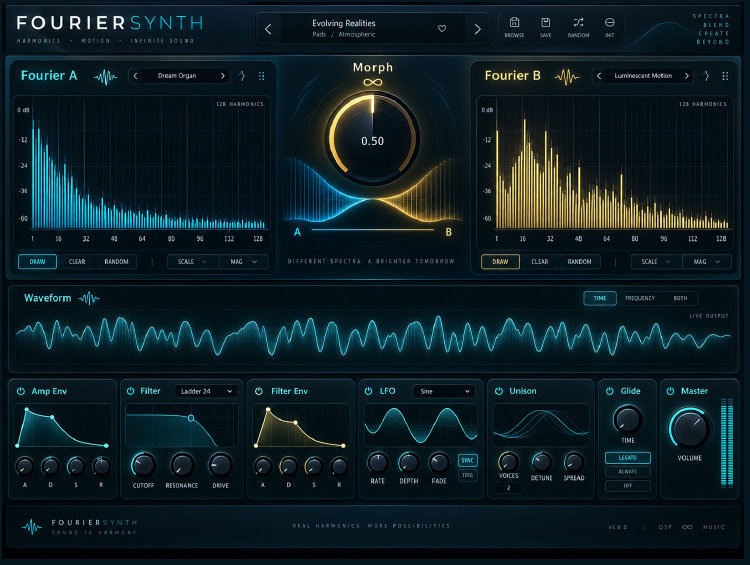Toggle the Amp Env power button
The width and height of the screenshot is (750, 565).
(x=21, y=391)
